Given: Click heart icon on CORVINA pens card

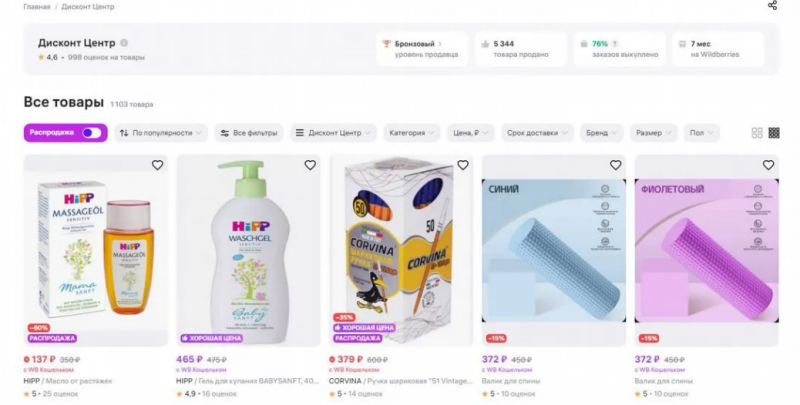Looking at the screenshot, I should pyautogui.click(x=463, y=165).
